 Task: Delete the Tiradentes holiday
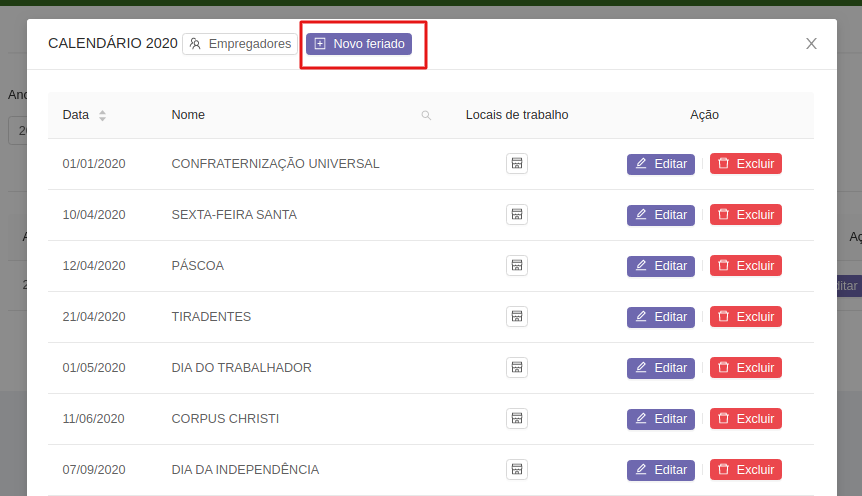[745, 317]
